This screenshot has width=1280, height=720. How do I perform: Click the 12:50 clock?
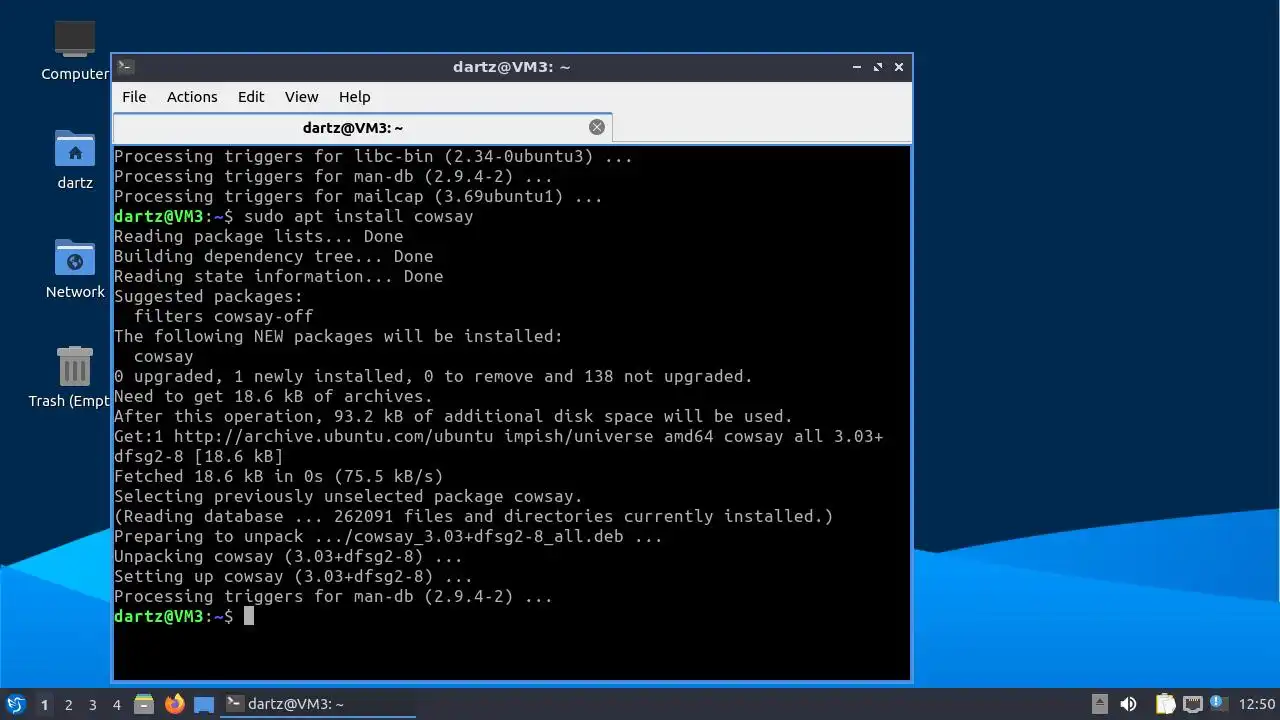coord(1257,704)
